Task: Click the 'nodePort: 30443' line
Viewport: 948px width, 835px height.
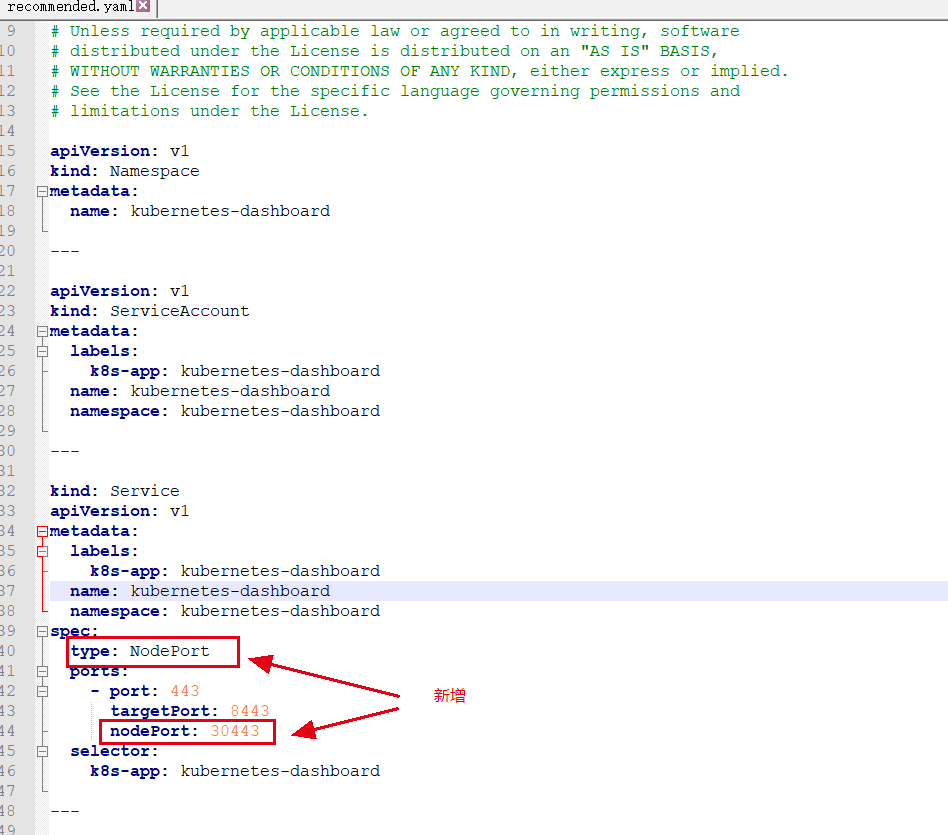Action: (185, 731)
